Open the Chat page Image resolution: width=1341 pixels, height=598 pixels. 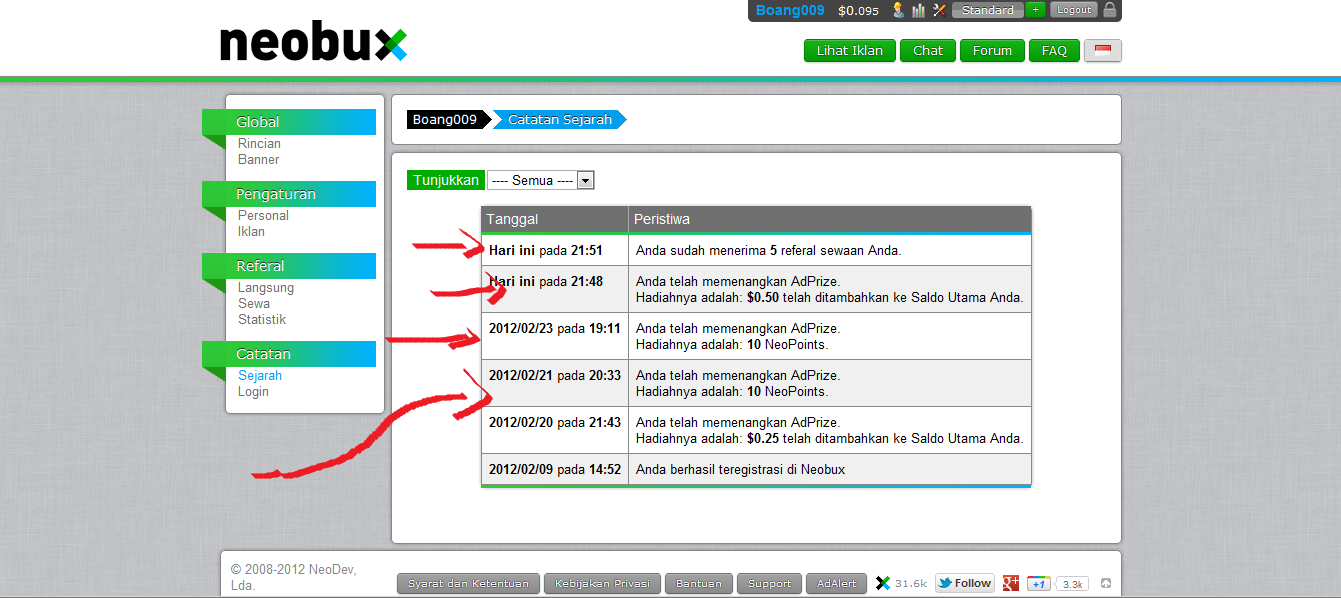tap(928, 51)
